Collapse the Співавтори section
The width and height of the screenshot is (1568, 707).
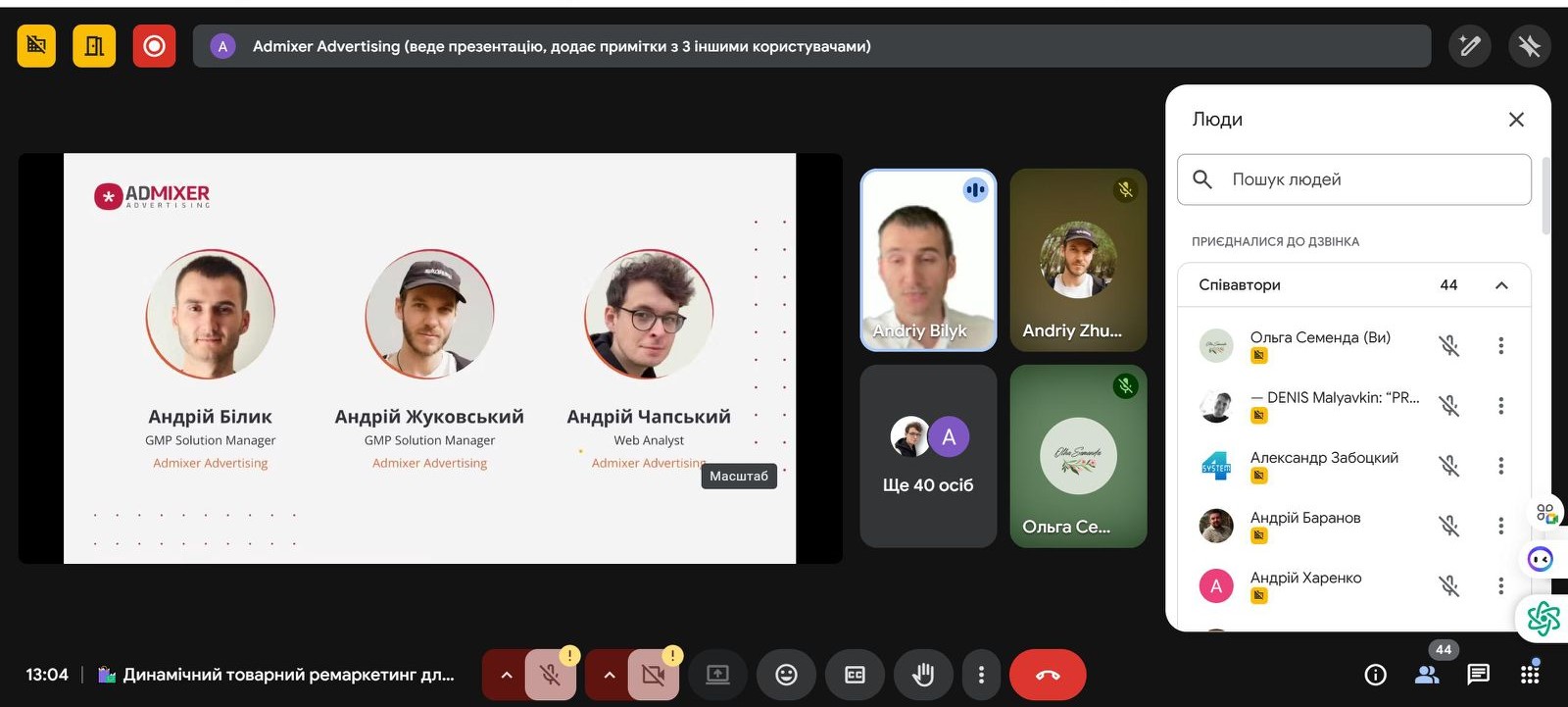coord(1501,285)
